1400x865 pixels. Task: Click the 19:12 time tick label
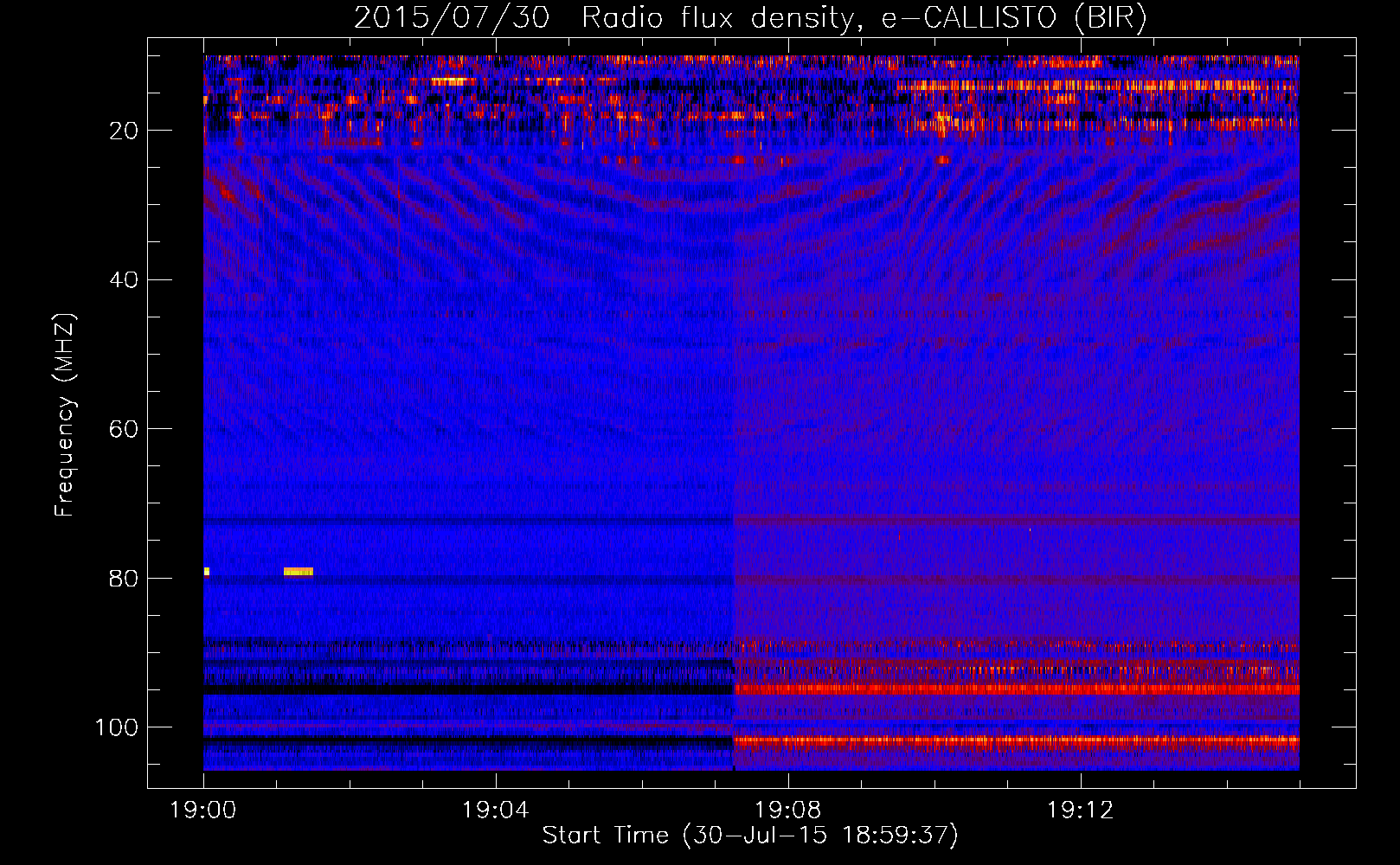point(1081,811)
